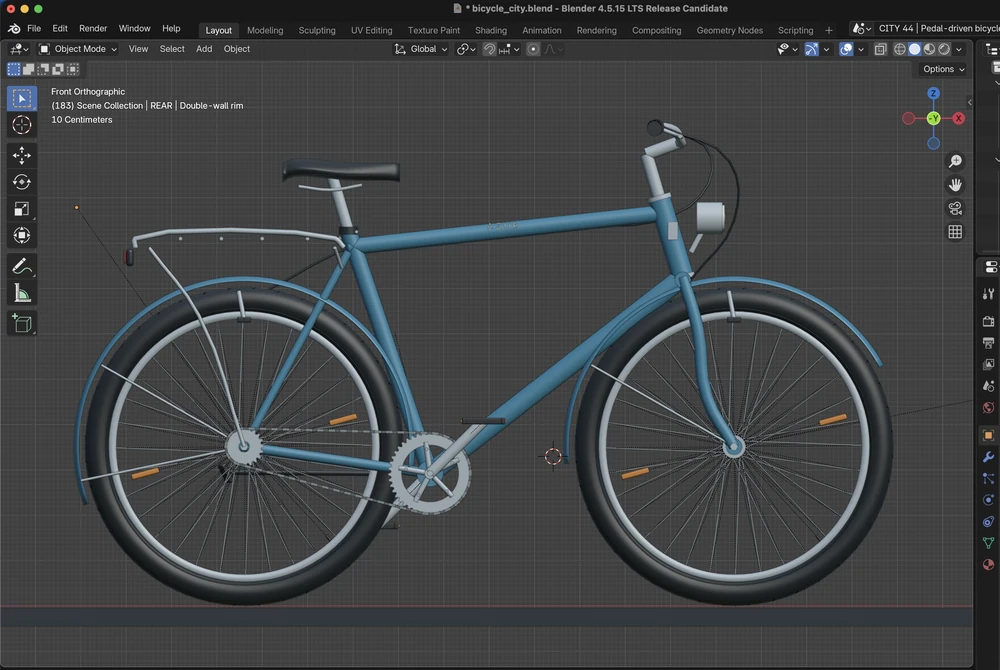Choose the Measure tool
Viewport: 1000px width, 670px height.
[22, 293]
